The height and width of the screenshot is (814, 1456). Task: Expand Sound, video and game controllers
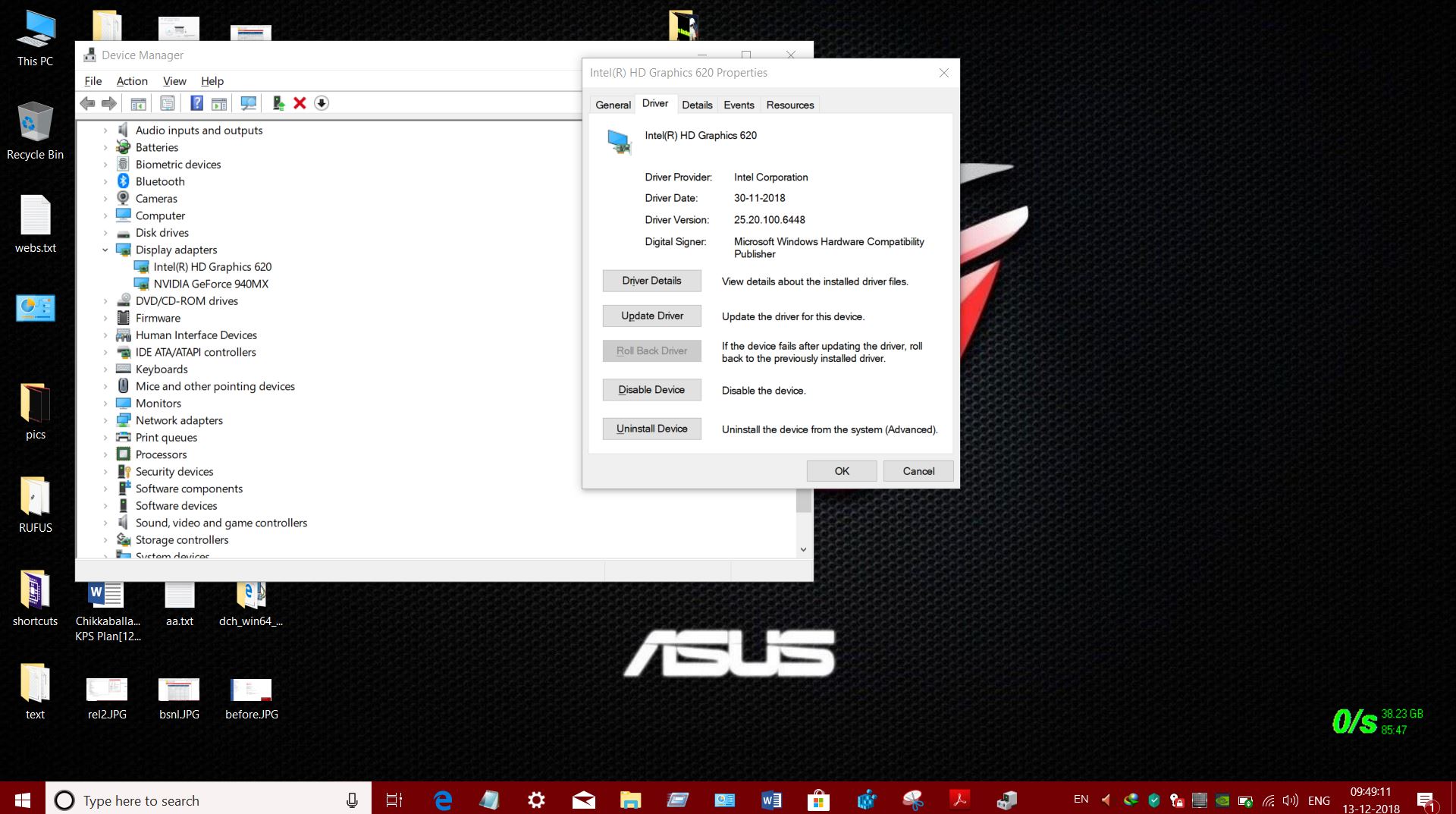tap(105, 523)
